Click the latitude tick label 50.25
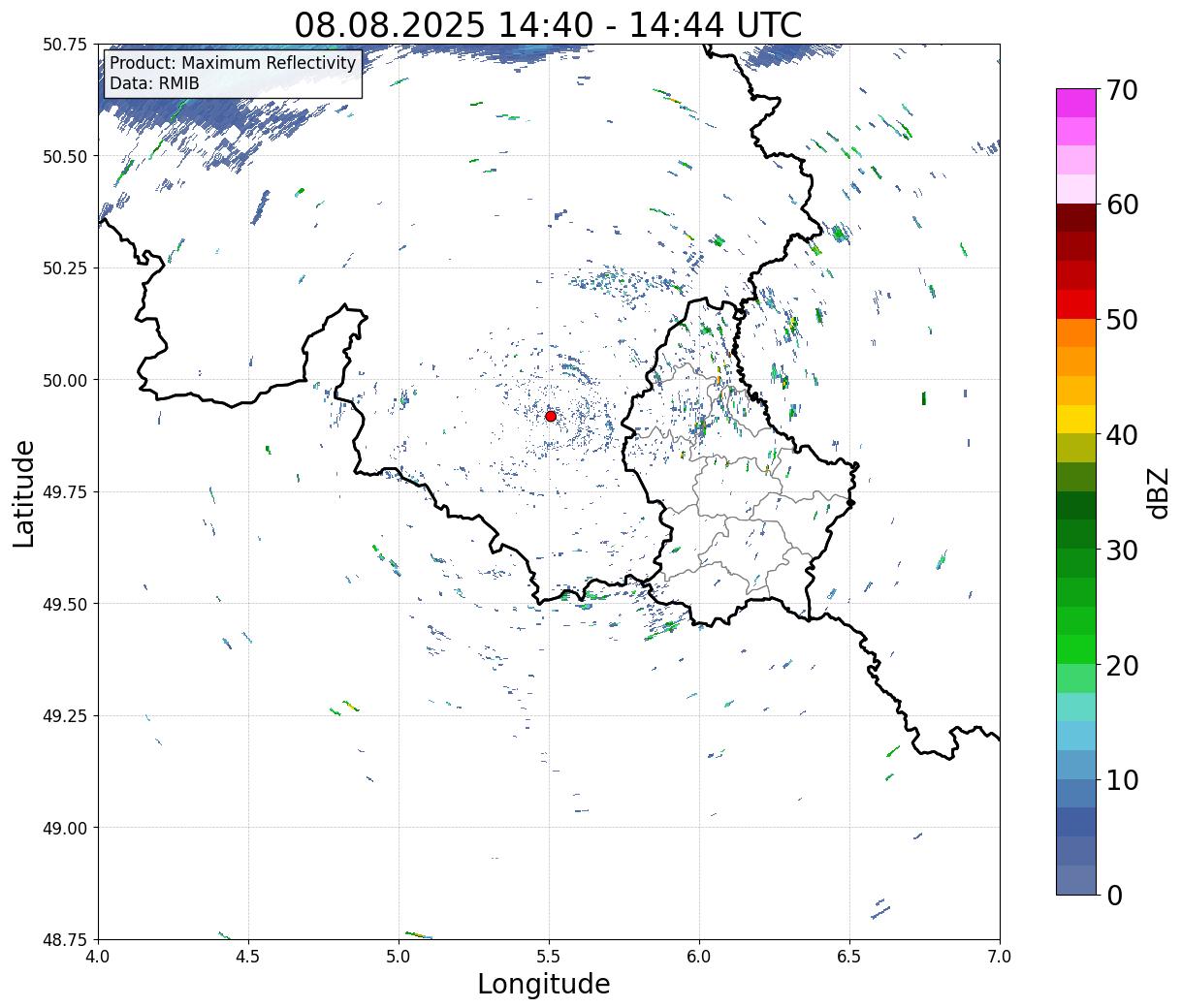The image size is (1182, 1008). coord(65,268)
